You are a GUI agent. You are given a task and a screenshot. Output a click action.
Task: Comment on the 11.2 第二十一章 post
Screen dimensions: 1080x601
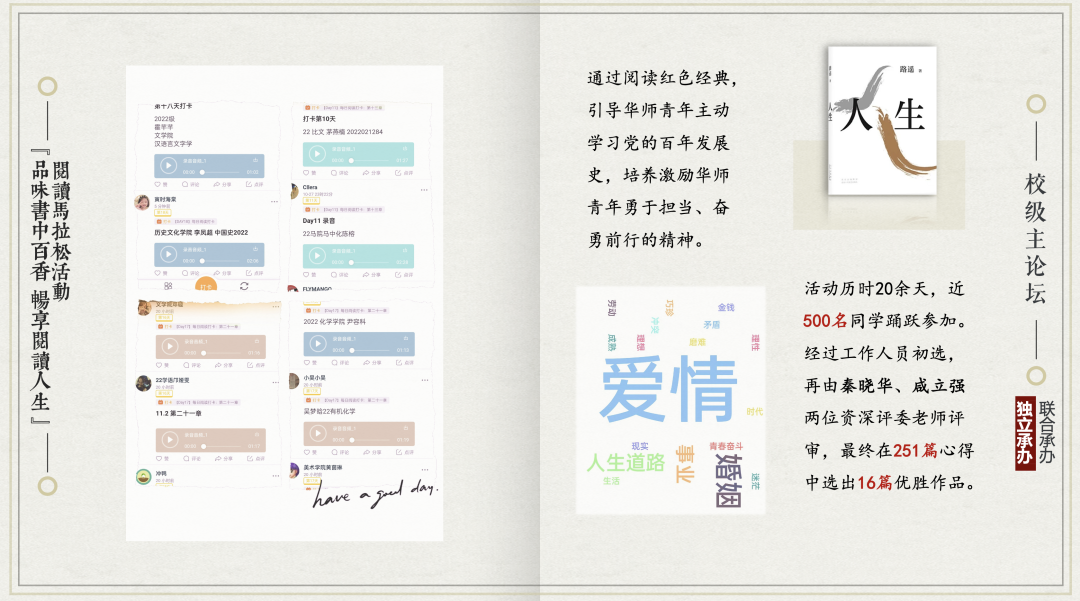[192, 458]
